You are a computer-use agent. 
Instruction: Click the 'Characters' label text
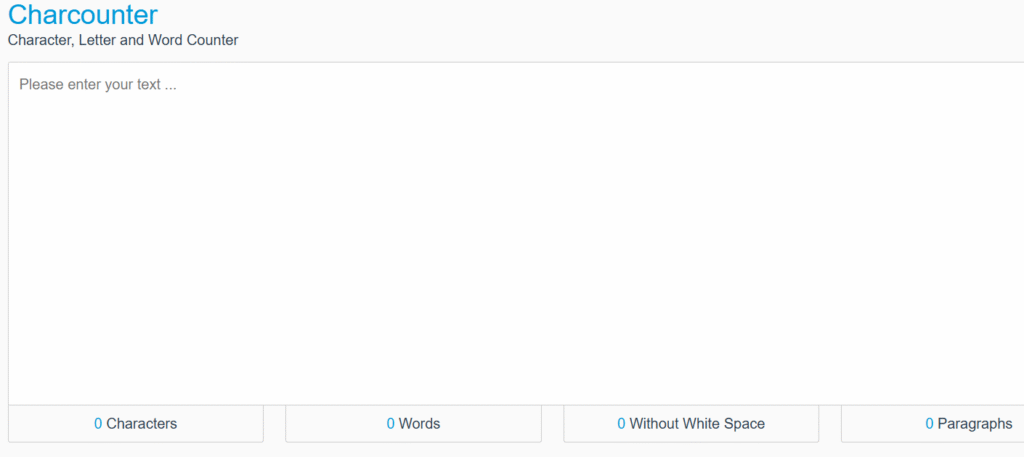click(142, 424)
